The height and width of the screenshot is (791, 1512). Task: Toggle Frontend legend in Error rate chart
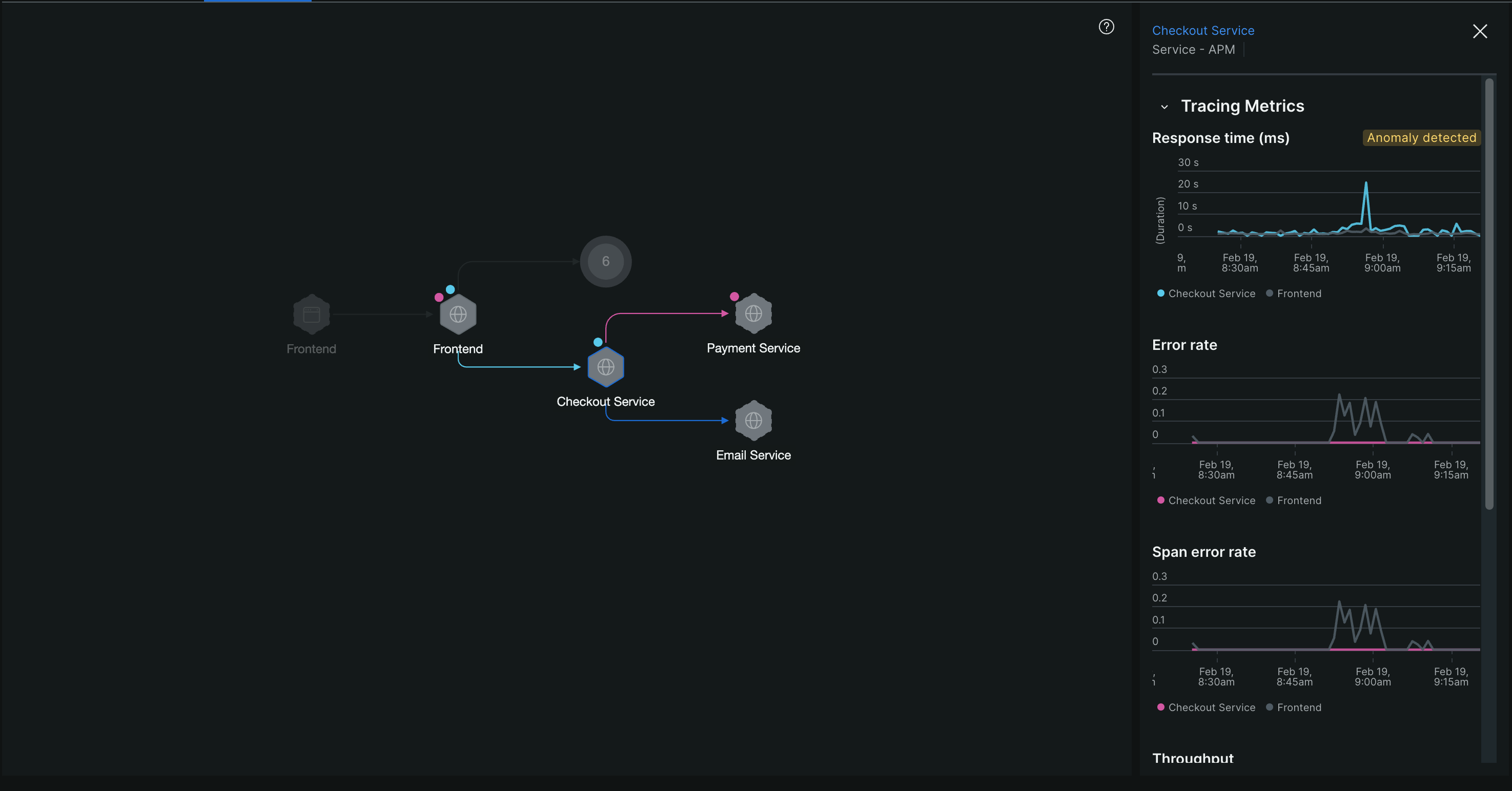pos(1294,501)
